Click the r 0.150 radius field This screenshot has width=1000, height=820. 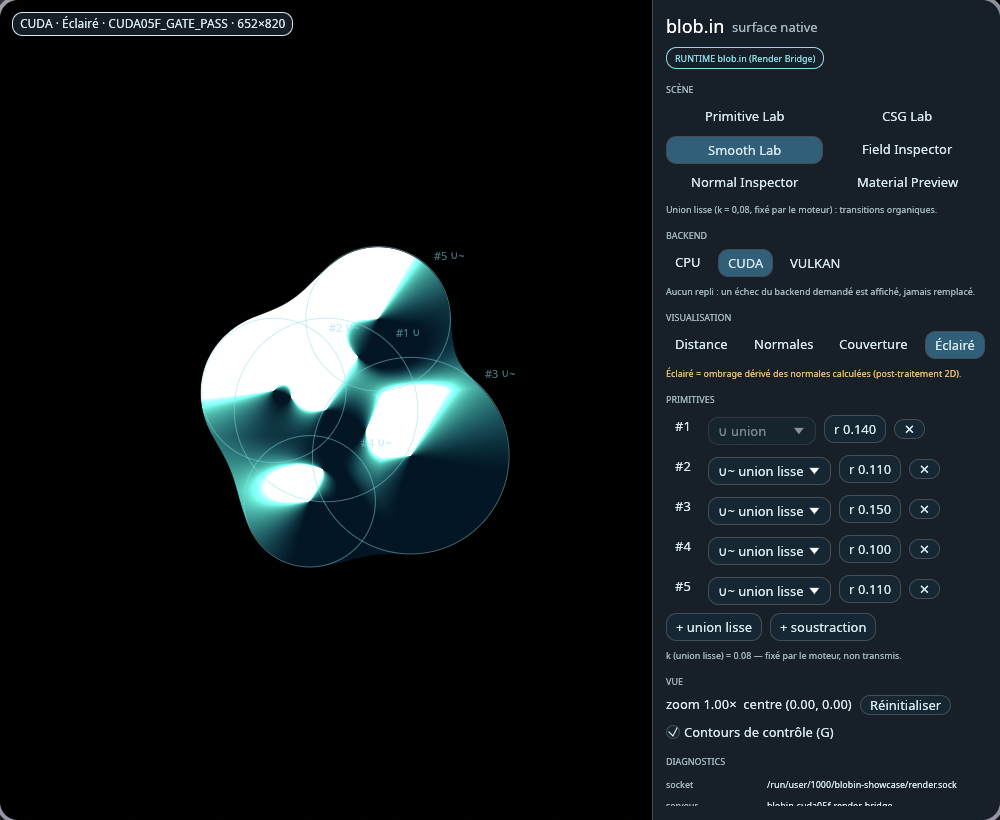coord(870,509)
